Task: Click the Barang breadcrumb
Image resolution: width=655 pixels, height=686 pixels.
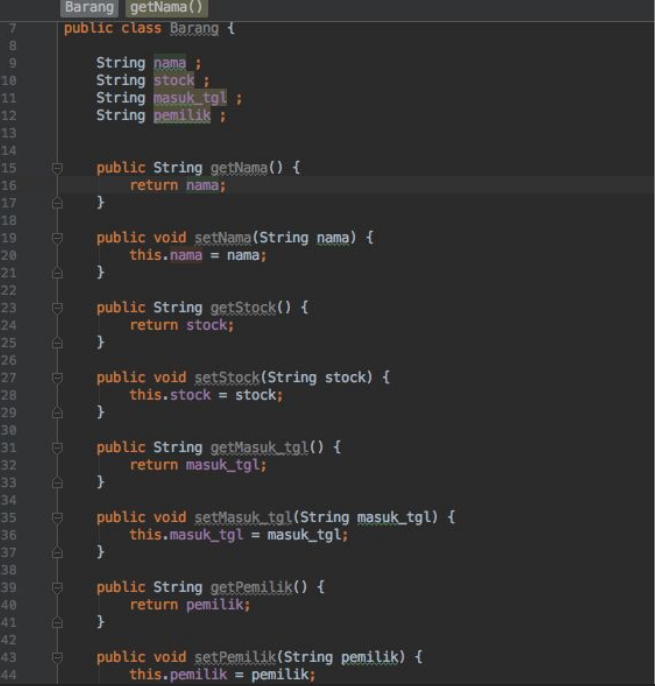Action: (x=89, y=7)
